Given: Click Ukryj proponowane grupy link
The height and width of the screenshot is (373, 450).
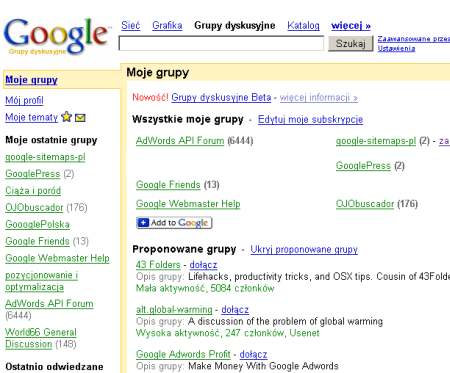Looking at the screenshot, I should click(304, 249).
